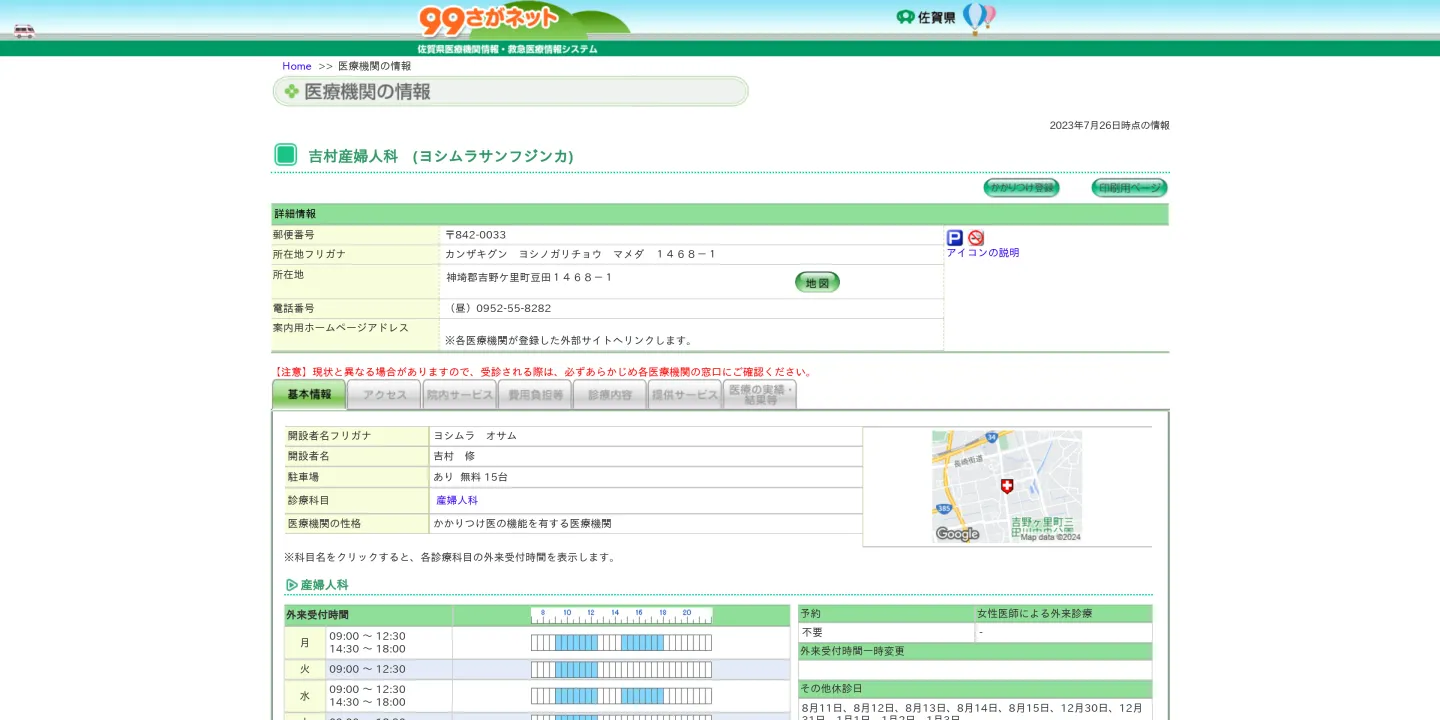
Task: Click the Google logo on the map
Action: tap(957, 534)
